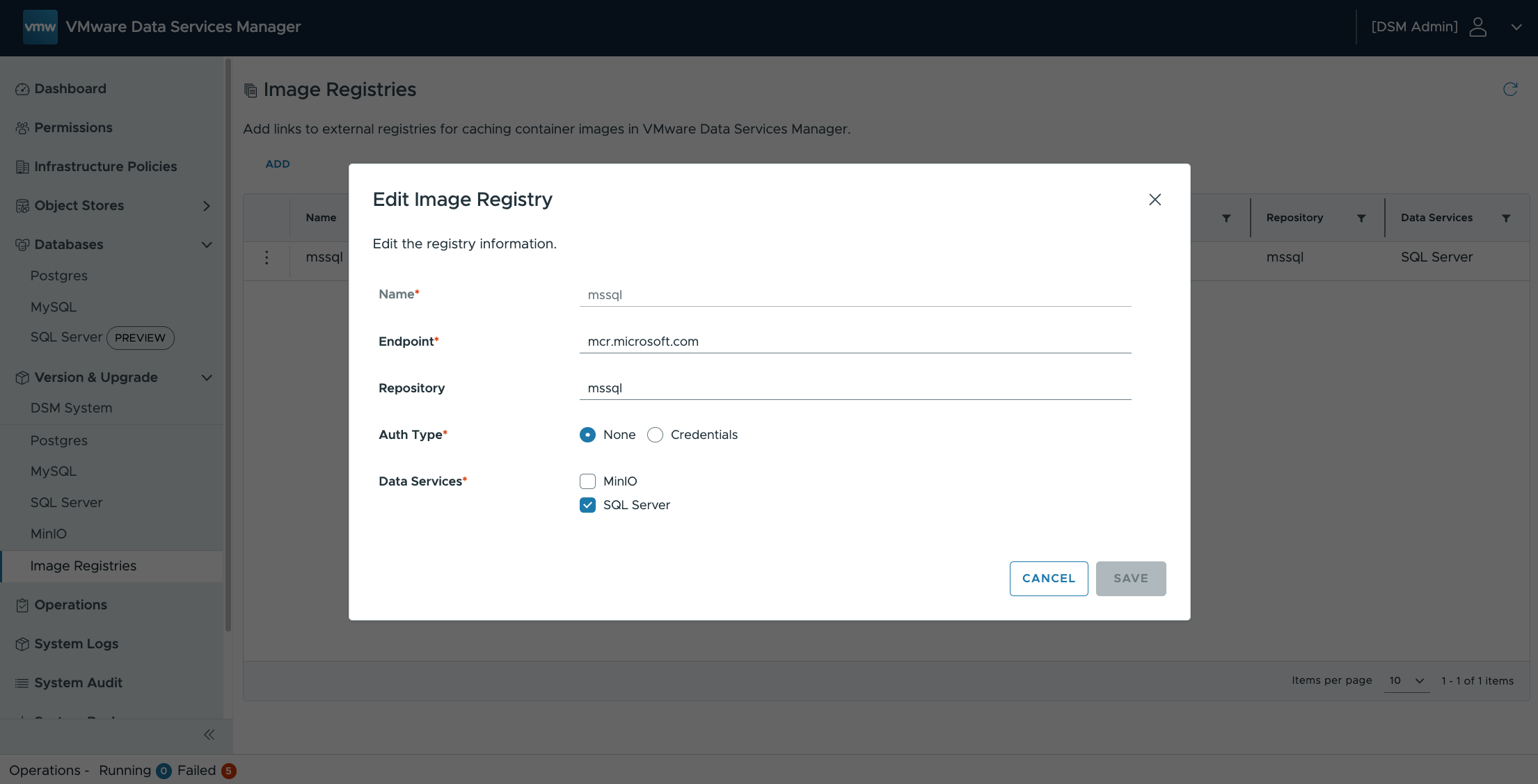Viewport: 1538px width, 784px height.
Task: Collapse the Databases sidebar section
Action: click(x=206, y=245)
